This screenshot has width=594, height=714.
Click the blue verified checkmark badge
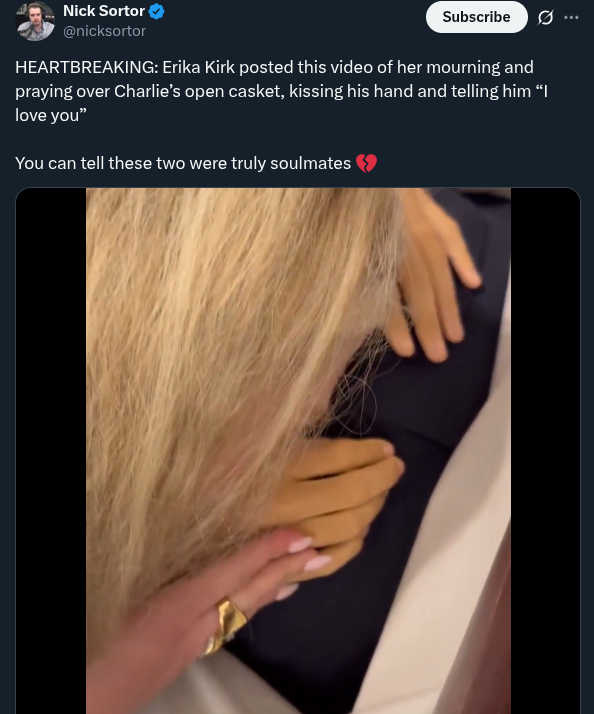(x=157, y=11)
